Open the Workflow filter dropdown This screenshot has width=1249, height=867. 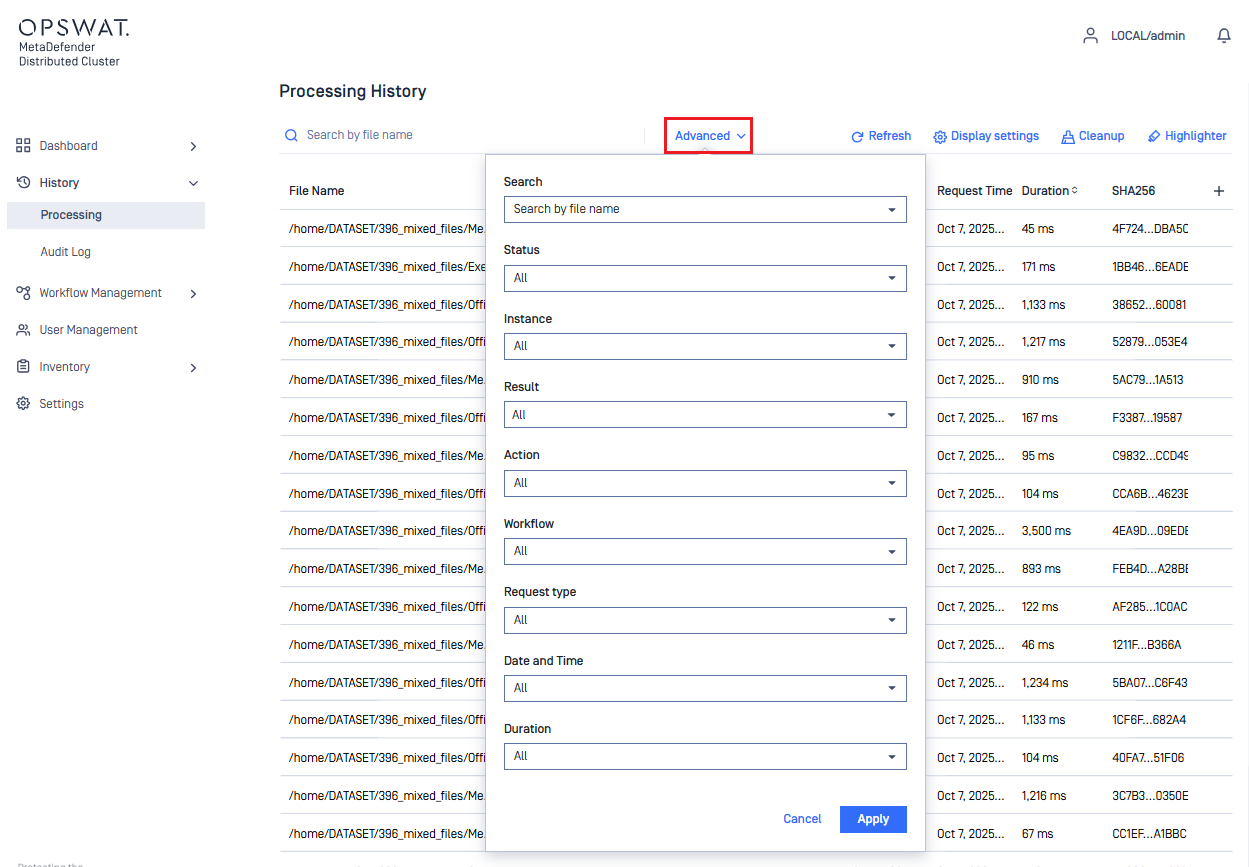704,551
